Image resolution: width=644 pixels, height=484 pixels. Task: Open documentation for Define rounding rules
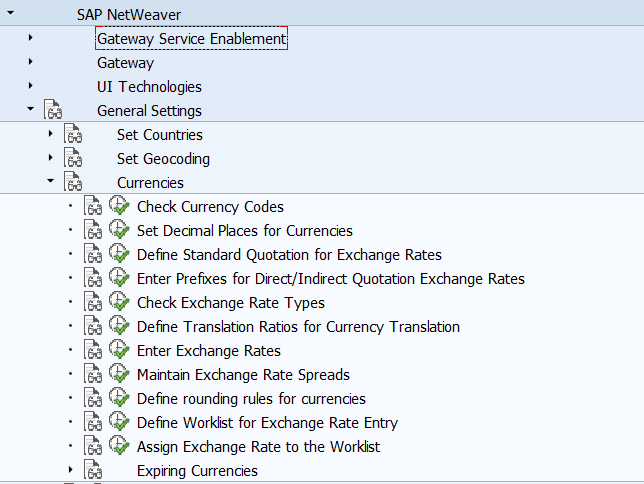point(93,397)
